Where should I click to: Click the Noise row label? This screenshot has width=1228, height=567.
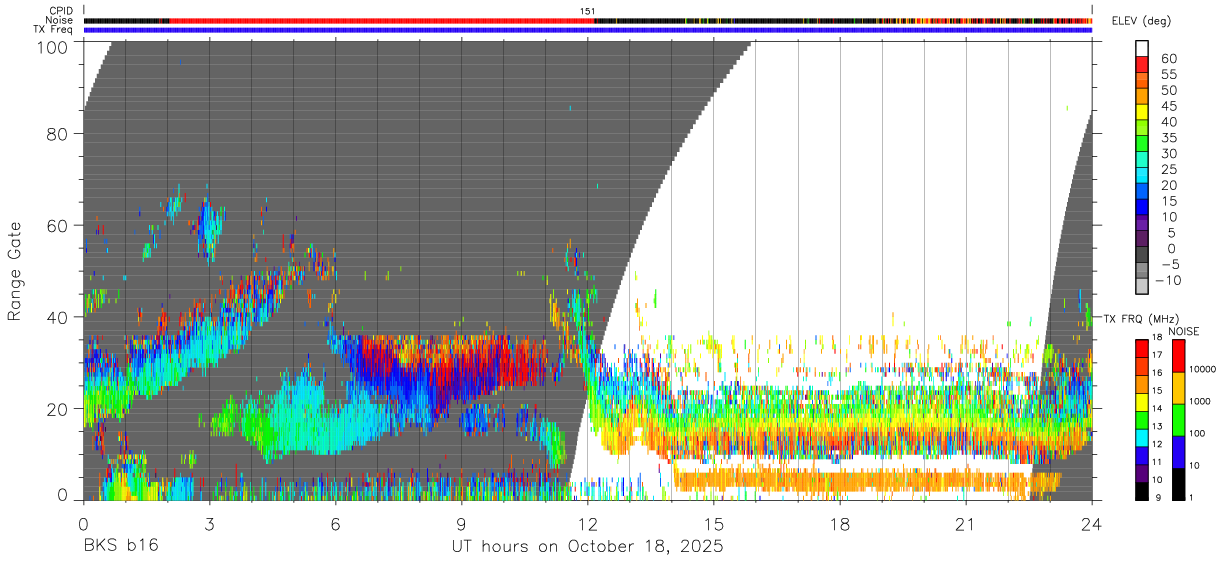59,20
